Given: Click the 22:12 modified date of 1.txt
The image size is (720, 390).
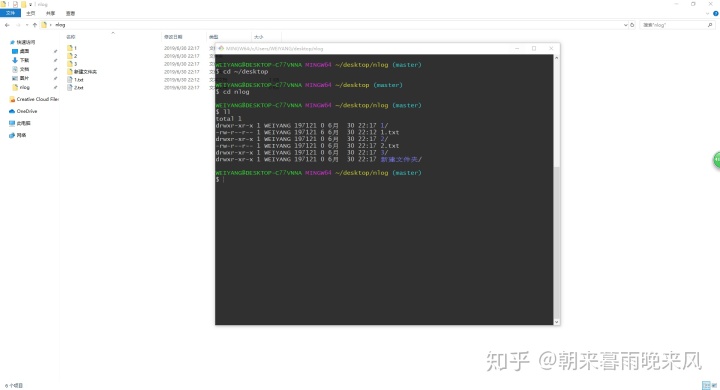Looking at the screenshot, I should (182, 80).
